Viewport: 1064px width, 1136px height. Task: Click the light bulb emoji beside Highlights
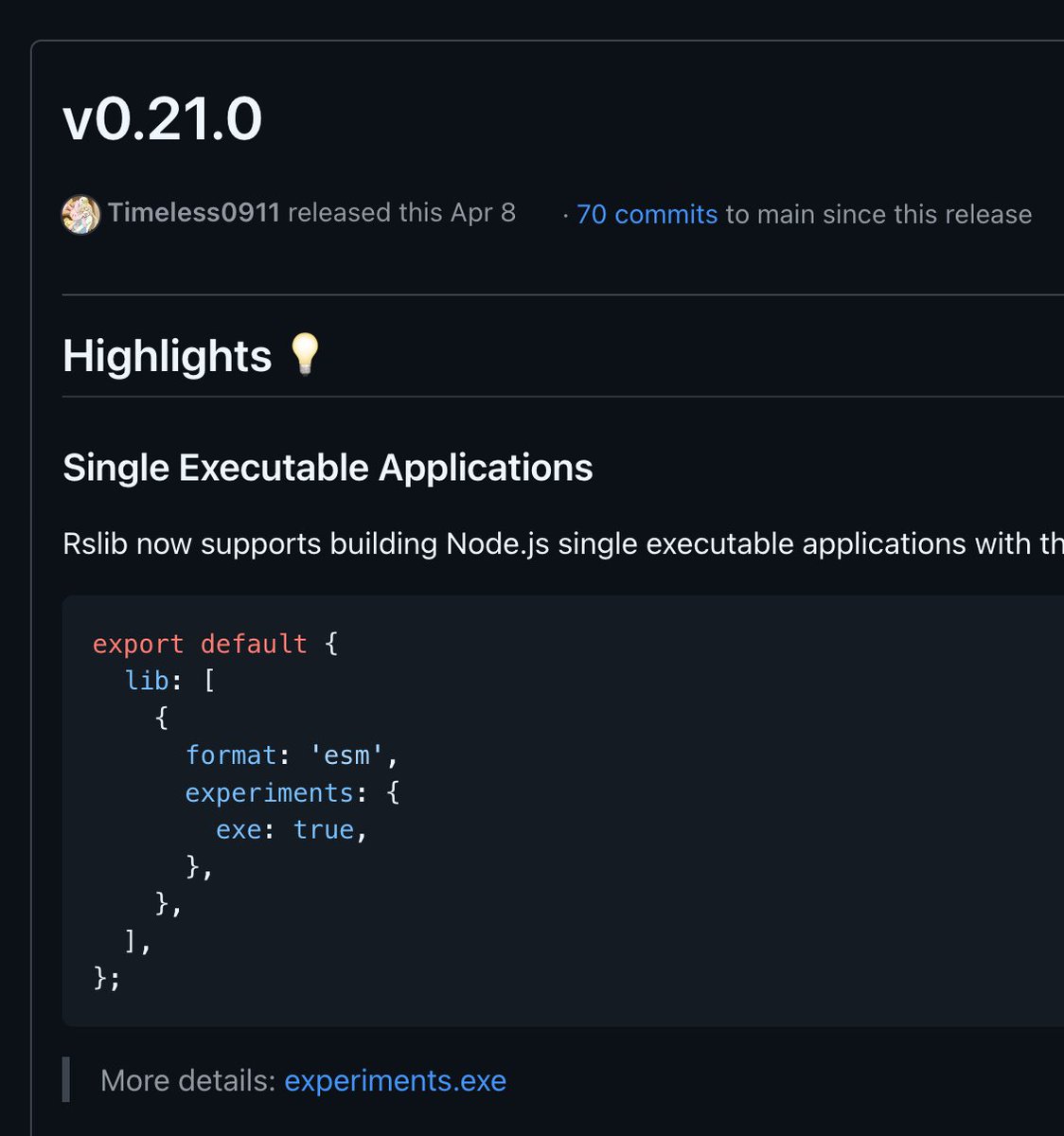point(305,354)
